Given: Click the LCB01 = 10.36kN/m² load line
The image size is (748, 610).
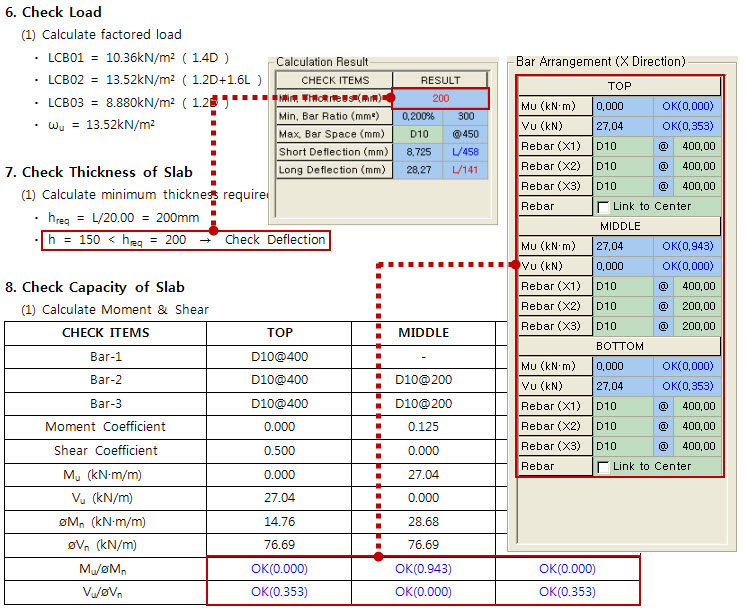Looking at the screenshot, I should pos(138,58).
